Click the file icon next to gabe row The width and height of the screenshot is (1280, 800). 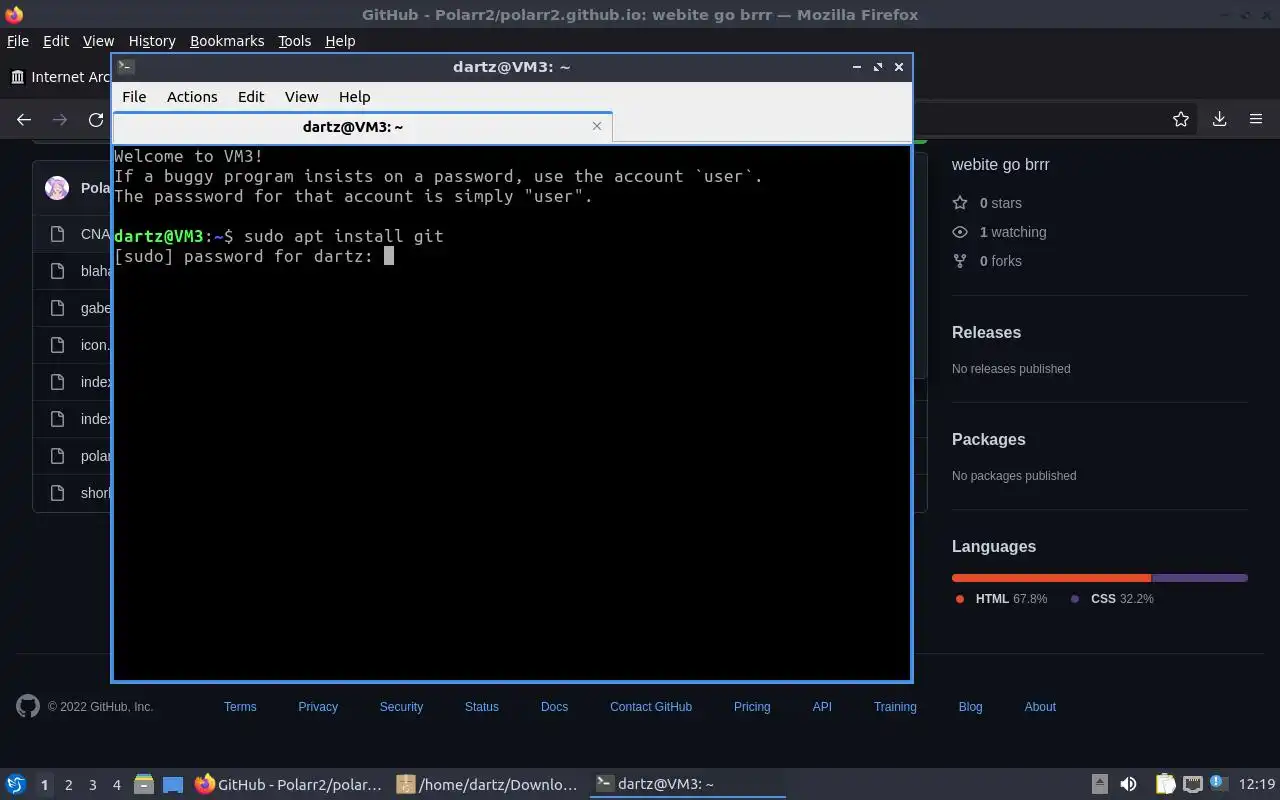(x=58, y=308)
